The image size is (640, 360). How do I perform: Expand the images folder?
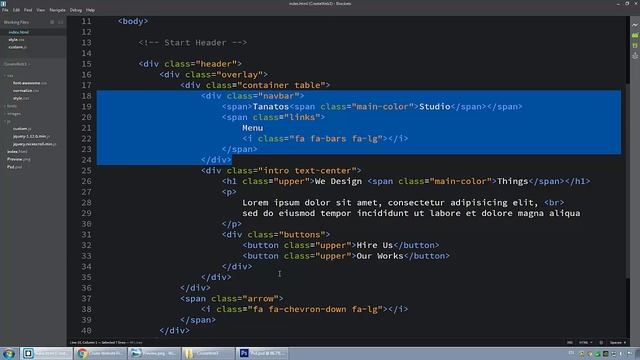click(x=13, y=114)
